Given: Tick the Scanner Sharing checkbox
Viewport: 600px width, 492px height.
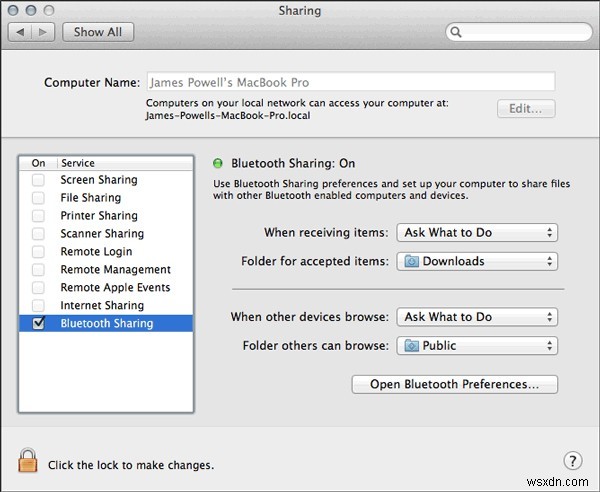Looking at the screenshot, I should [38, 233].
